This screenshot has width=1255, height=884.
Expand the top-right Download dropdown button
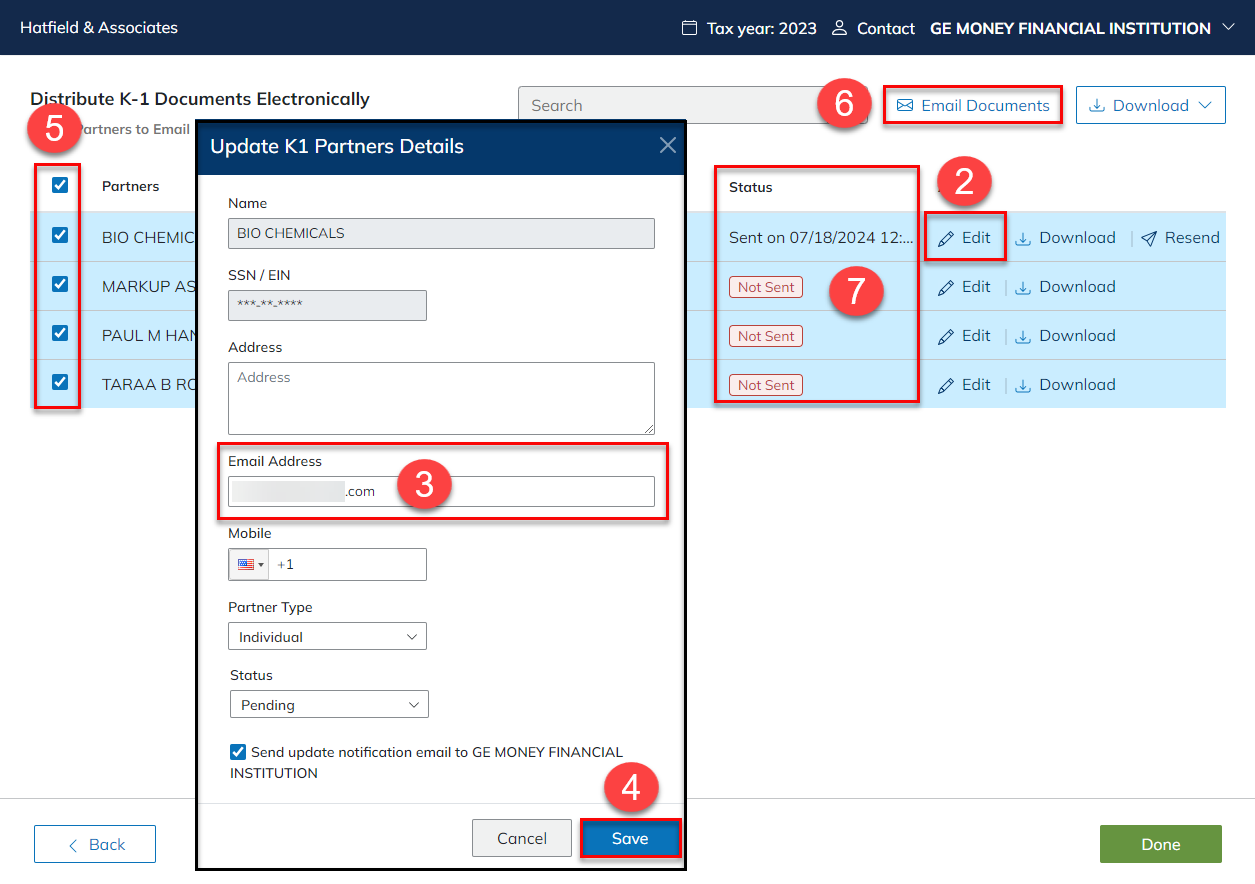click(x=1150, y=105)
